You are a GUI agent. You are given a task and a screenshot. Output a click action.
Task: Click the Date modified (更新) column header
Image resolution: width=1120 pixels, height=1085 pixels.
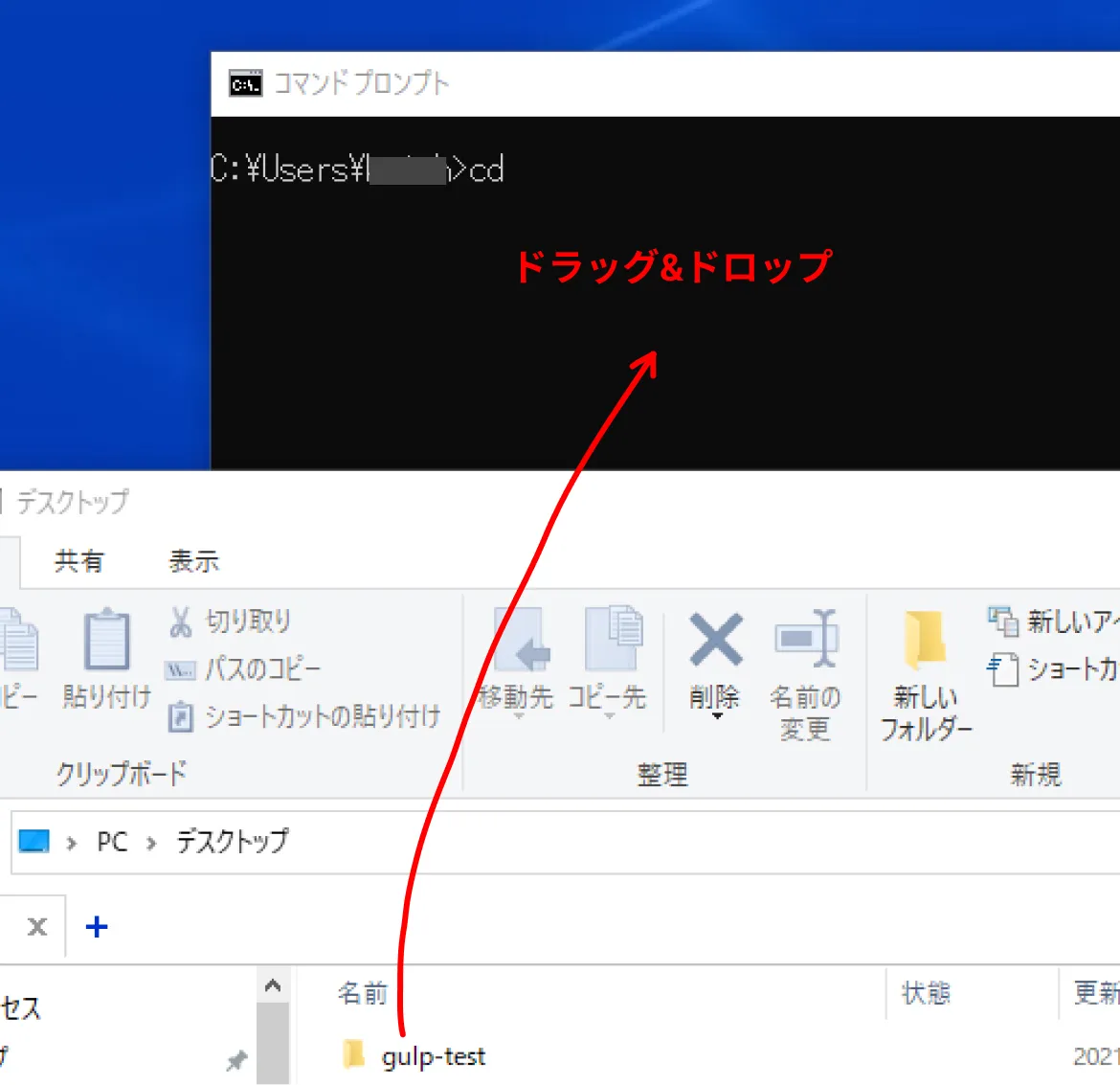(1096, 993)
